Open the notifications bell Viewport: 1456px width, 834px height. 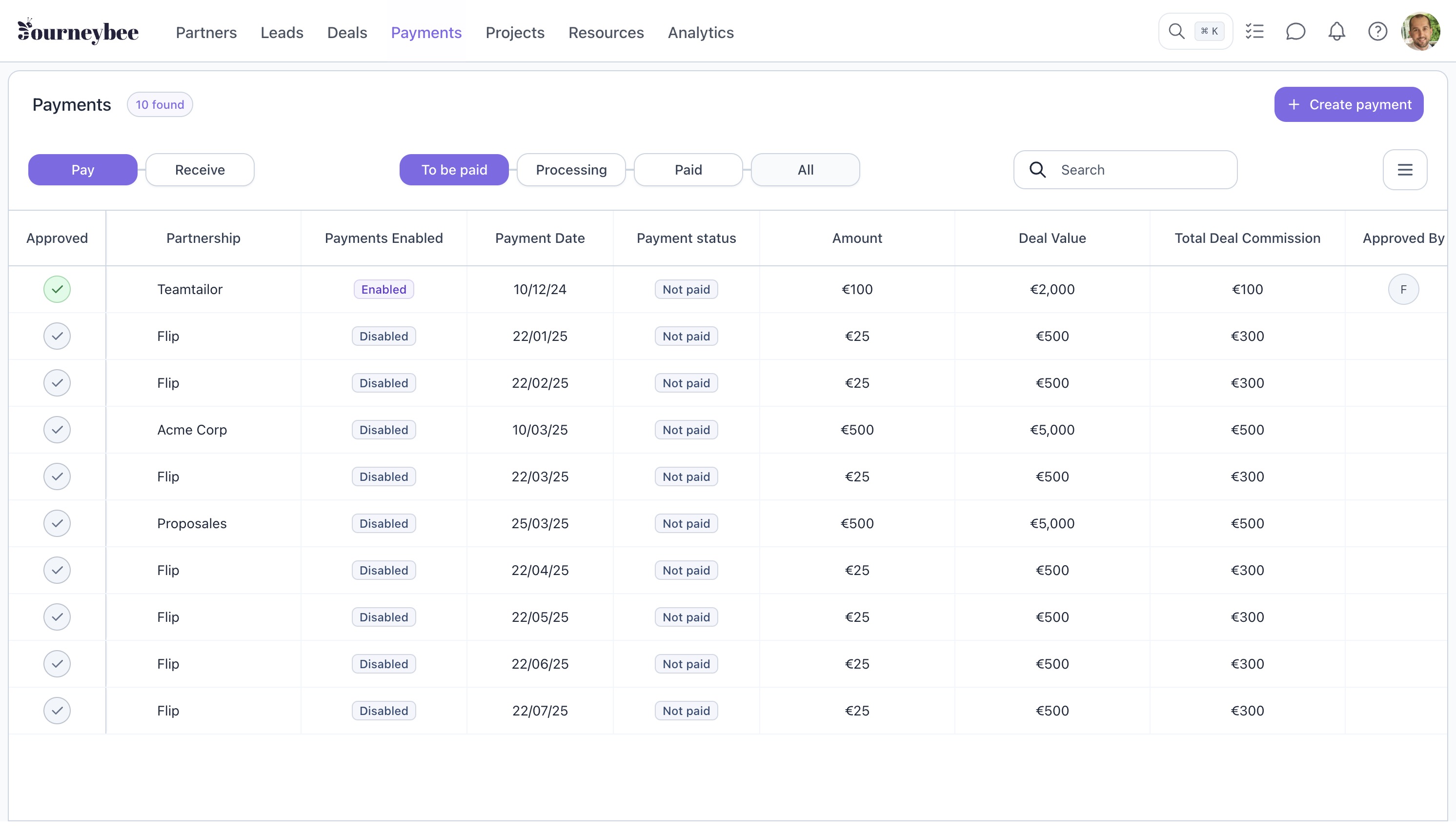[1336, 32]
